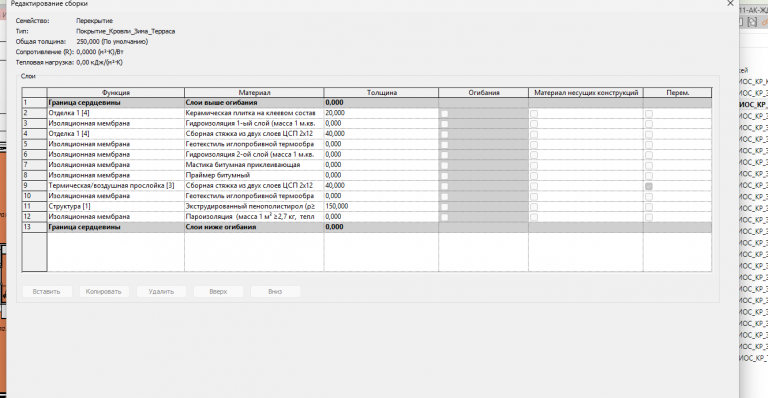The height and width of the screenshot is (398, 768).
Task: Select row number 11 cell
Action: pos(34,206)
